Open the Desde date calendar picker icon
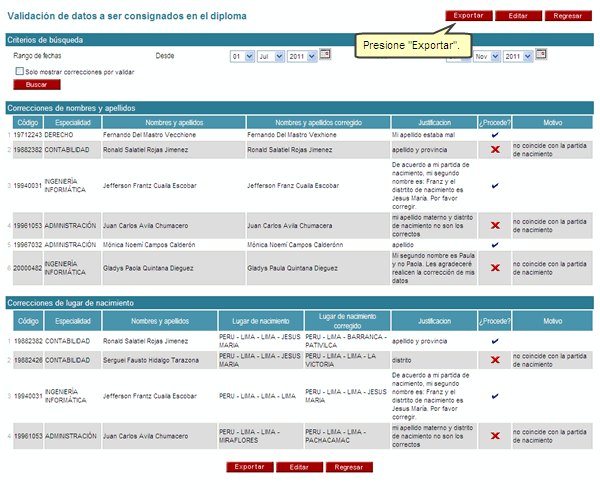 [x=325, y=54]
